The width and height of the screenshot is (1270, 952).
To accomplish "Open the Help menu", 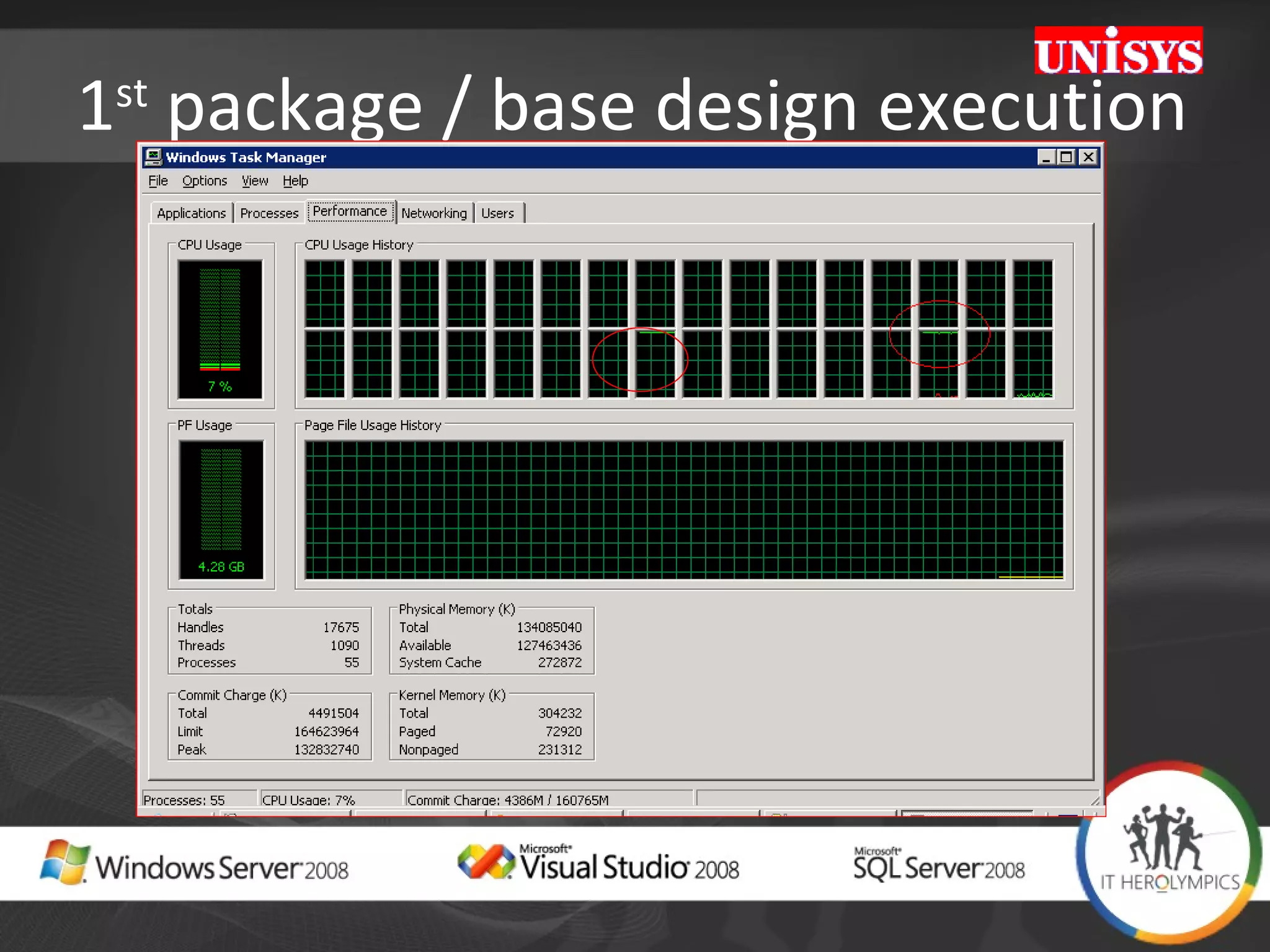I will 295,181.
